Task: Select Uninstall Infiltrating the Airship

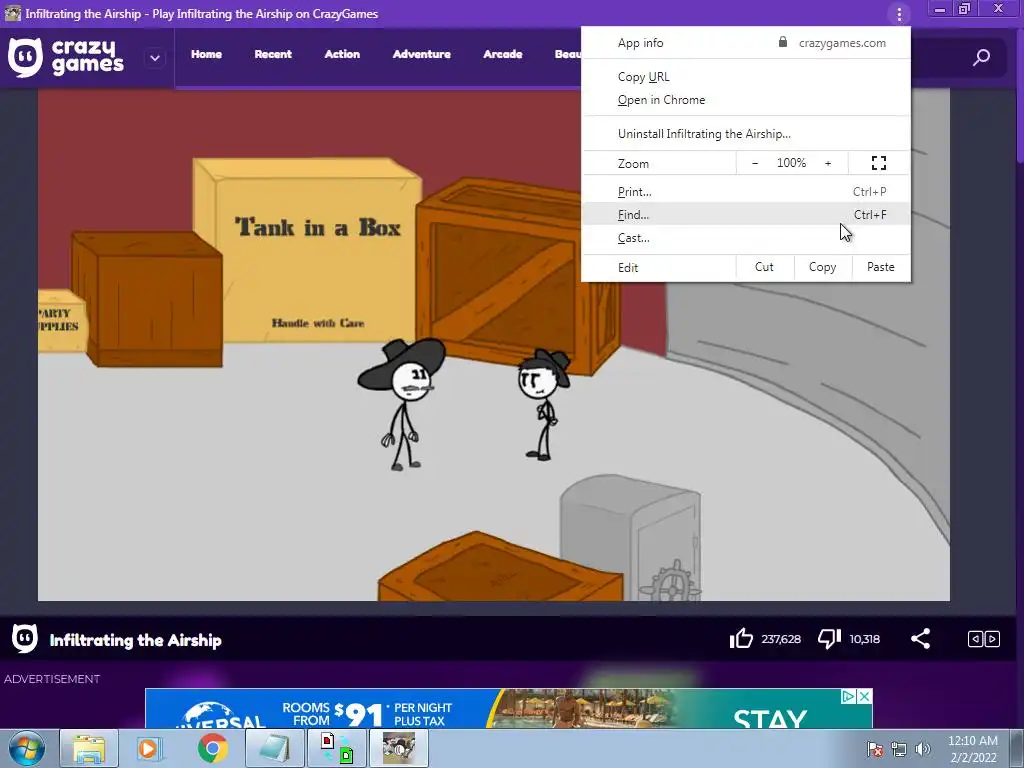Action: tap(746, 134)
